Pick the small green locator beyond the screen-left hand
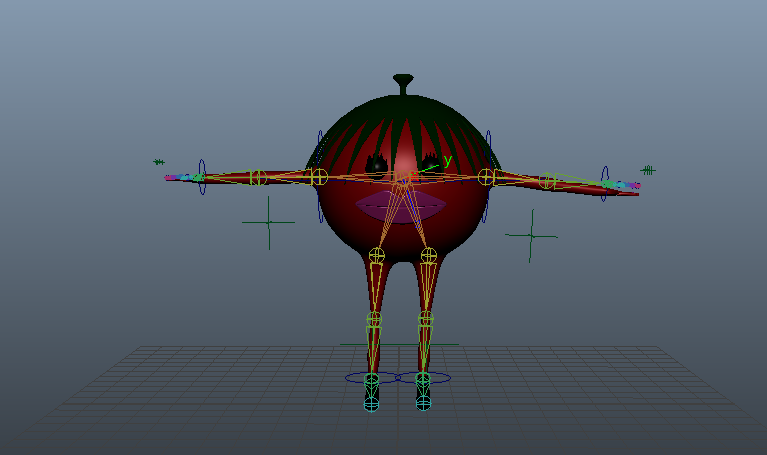Viewport: 767px width, 455px height. tap(158, 161)
